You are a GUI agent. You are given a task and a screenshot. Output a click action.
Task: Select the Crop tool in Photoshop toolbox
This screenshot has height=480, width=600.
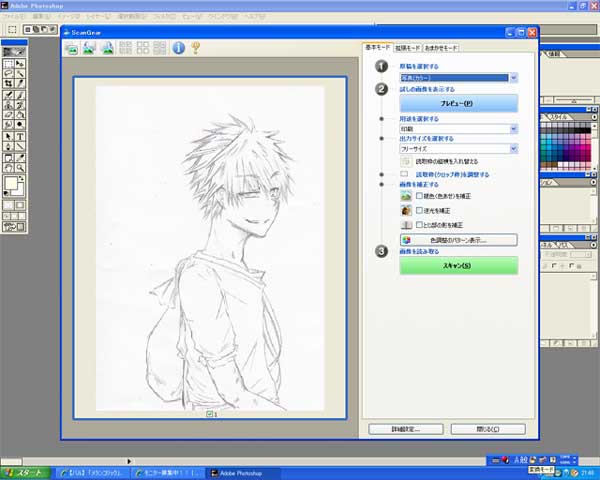click(8, 83)
